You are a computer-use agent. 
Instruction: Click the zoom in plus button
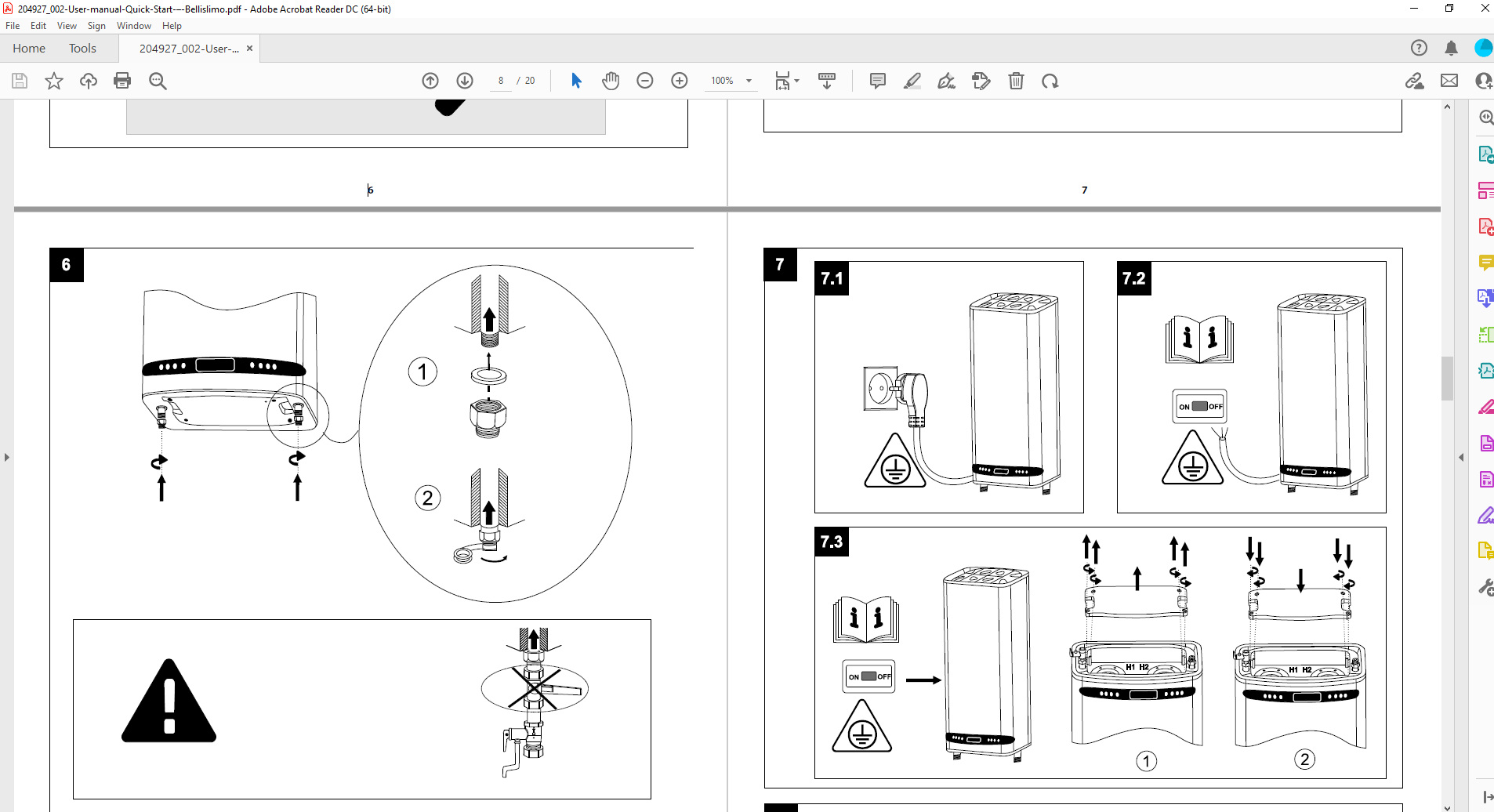pyautogui.click(x=680, y=81)
